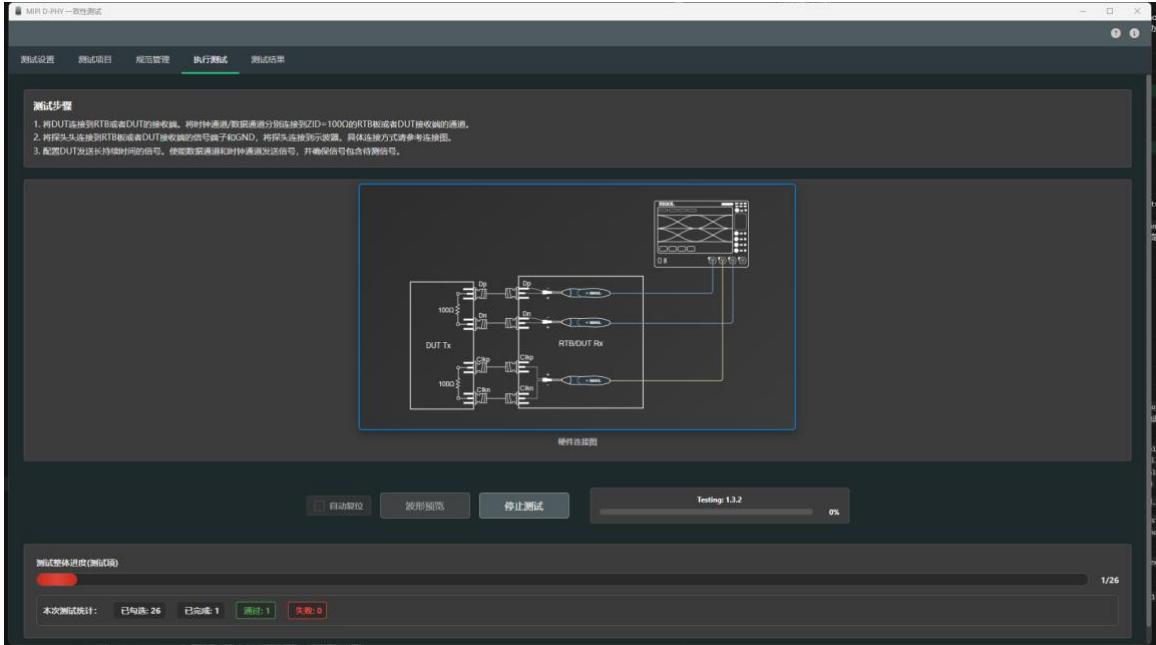
Task: Click the info icon in the header
Action: click(1134, 33)
